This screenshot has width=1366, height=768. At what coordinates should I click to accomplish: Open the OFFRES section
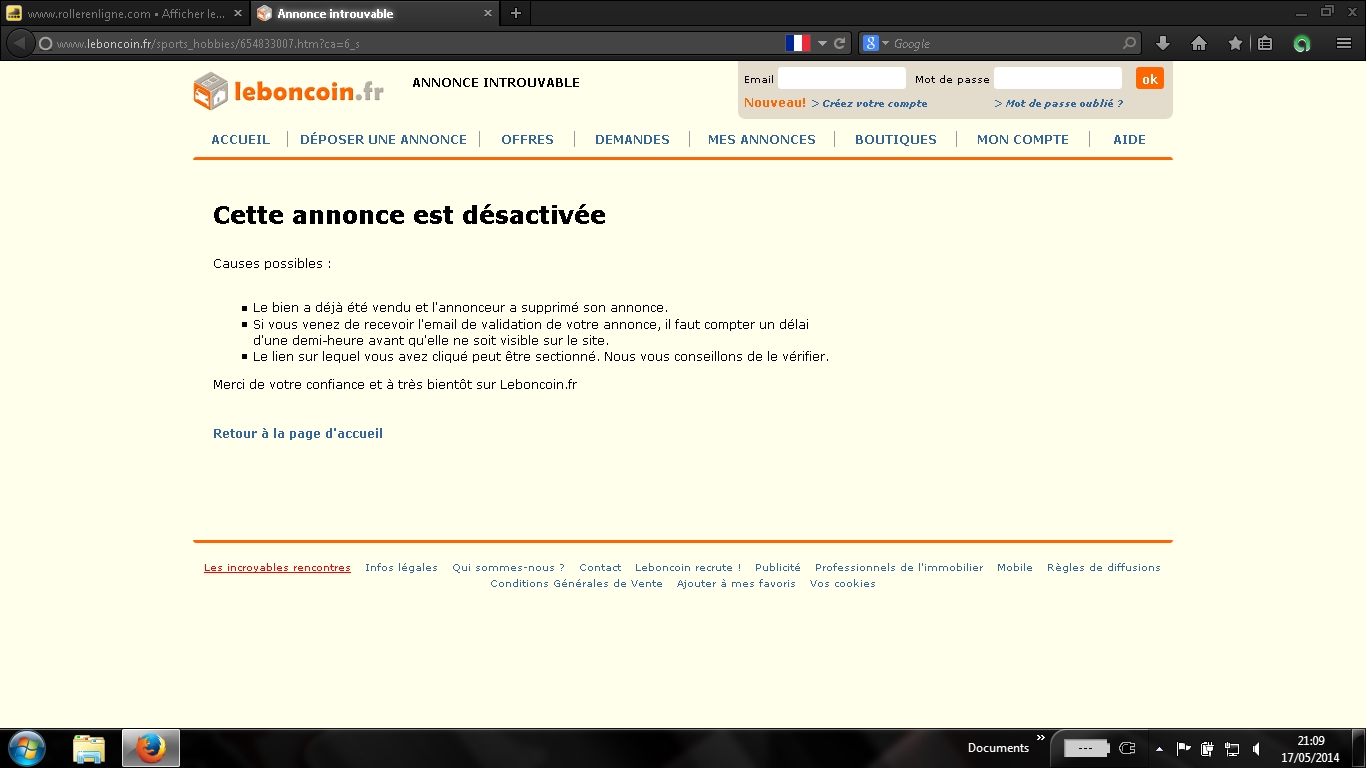pos(527,140)
